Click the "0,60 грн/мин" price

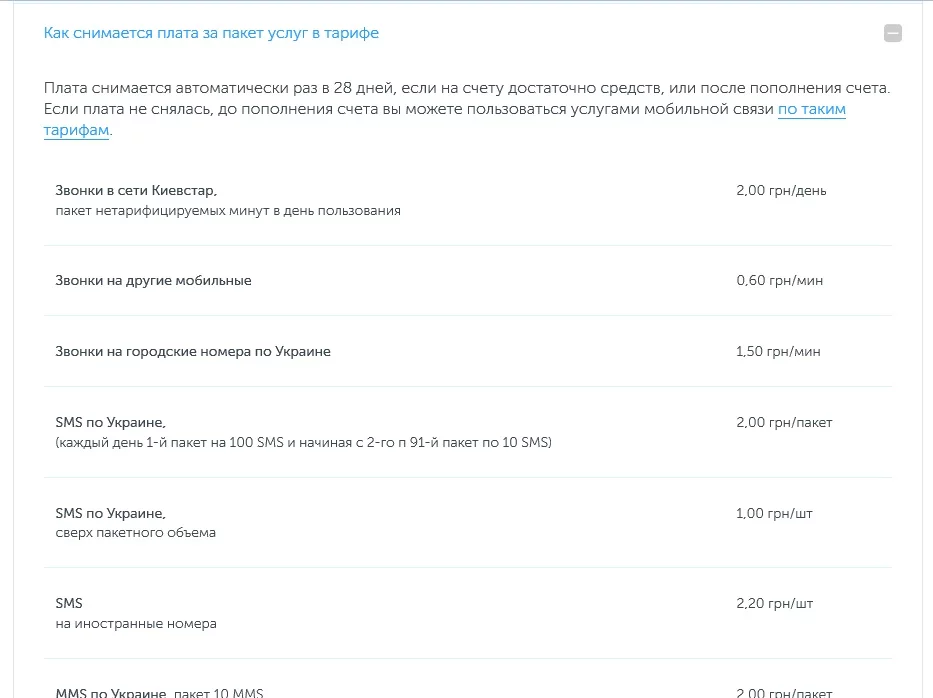pyautogui.click(x=779, y=280)
